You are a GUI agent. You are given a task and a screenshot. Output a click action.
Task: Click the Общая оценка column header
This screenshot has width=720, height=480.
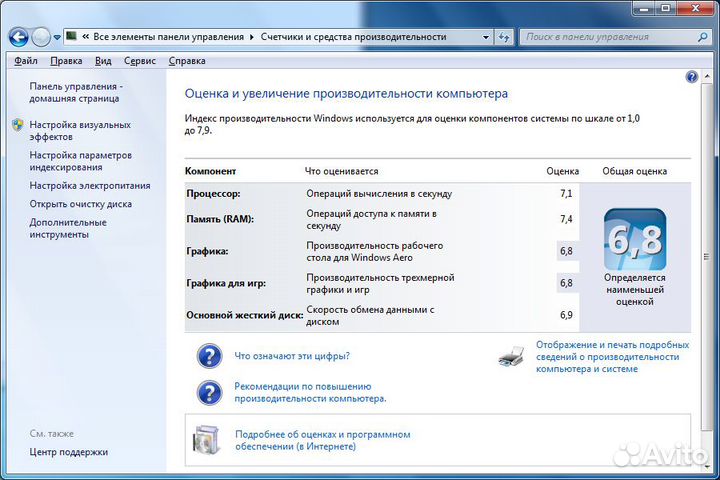(635, 171)
